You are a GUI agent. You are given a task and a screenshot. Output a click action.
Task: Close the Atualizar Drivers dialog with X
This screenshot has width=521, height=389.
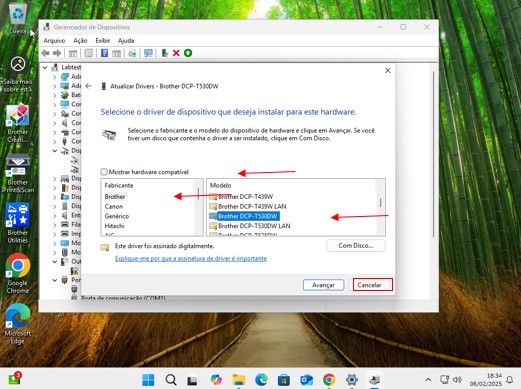click(x=388, y=70)
